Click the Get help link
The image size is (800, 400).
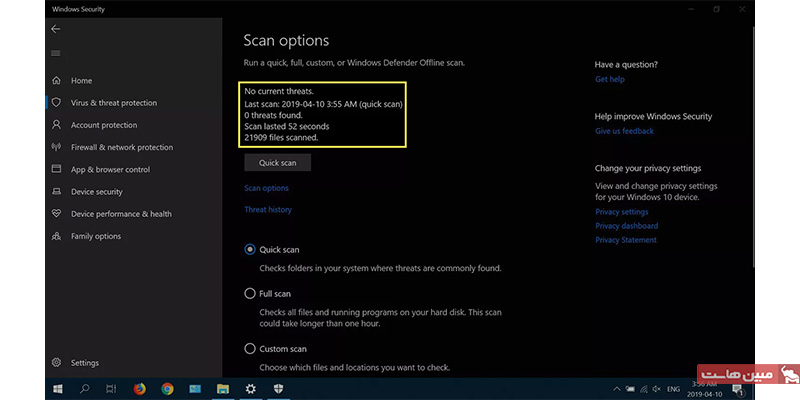(x=610, y=80)
